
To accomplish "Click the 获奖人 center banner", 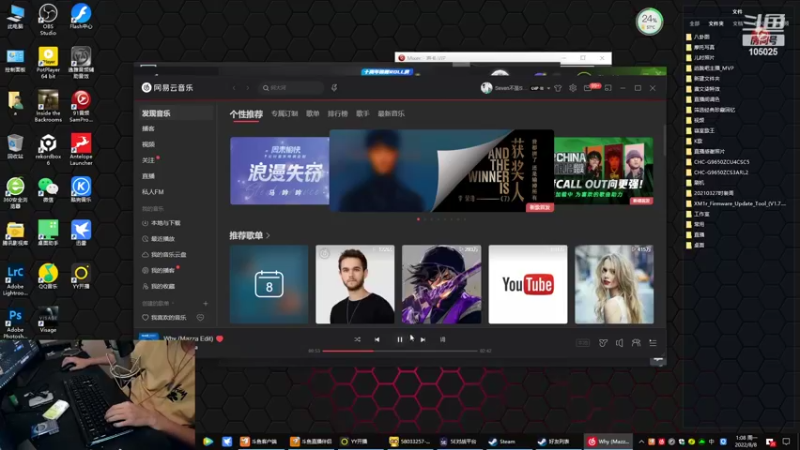I will point(441,170).
